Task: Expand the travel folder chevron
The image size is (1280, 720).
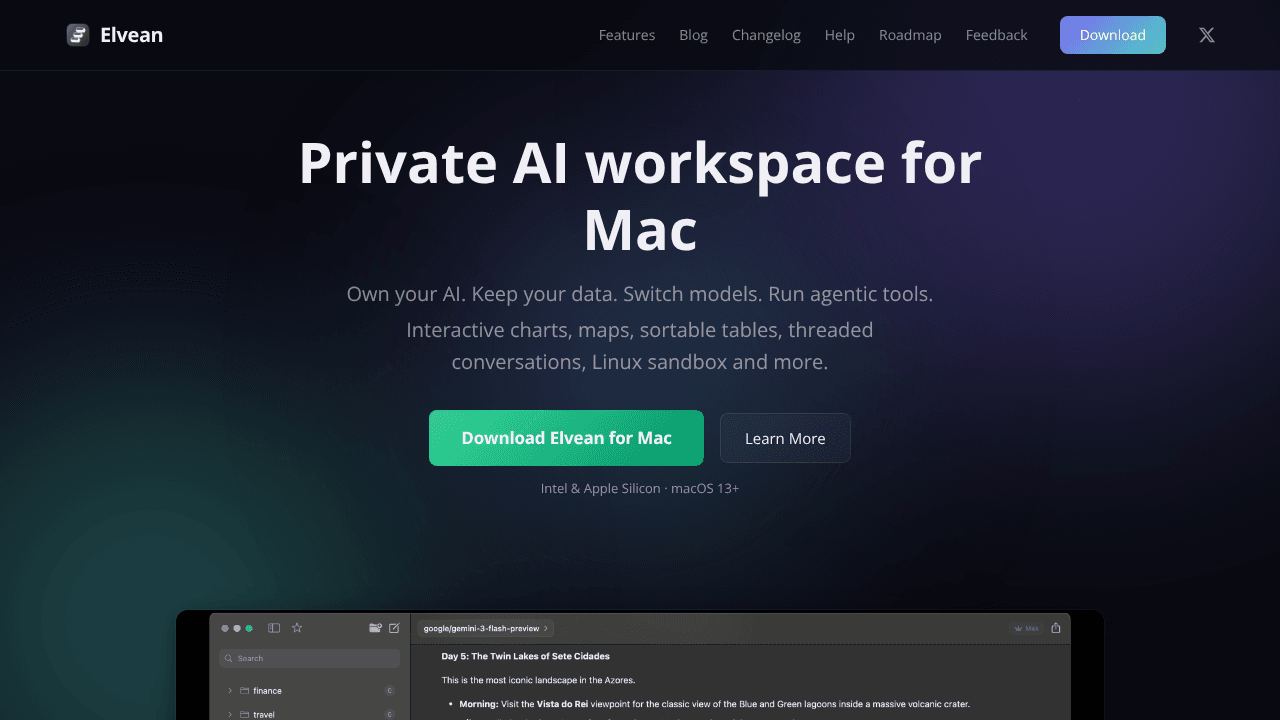Action: tap(230, 715)
